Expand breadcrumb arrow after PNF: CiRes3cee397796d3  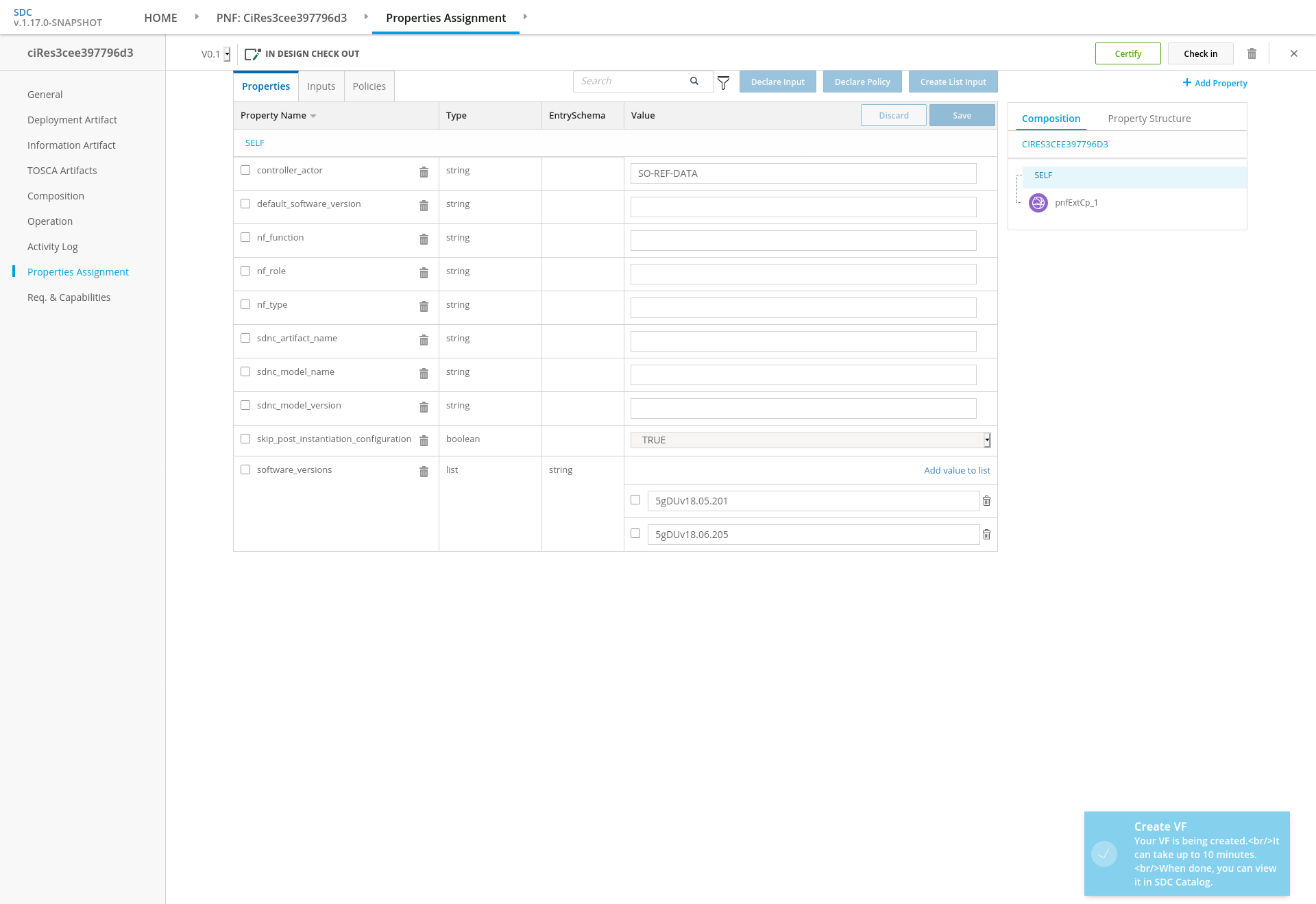(x=366, y=16)
